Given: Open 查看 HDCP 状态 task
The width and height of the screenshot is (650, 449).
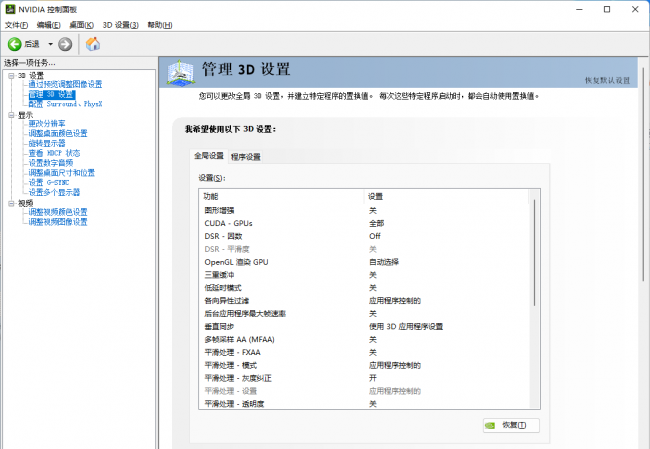Looking at the screenshot, I should (x=54, y=153).
